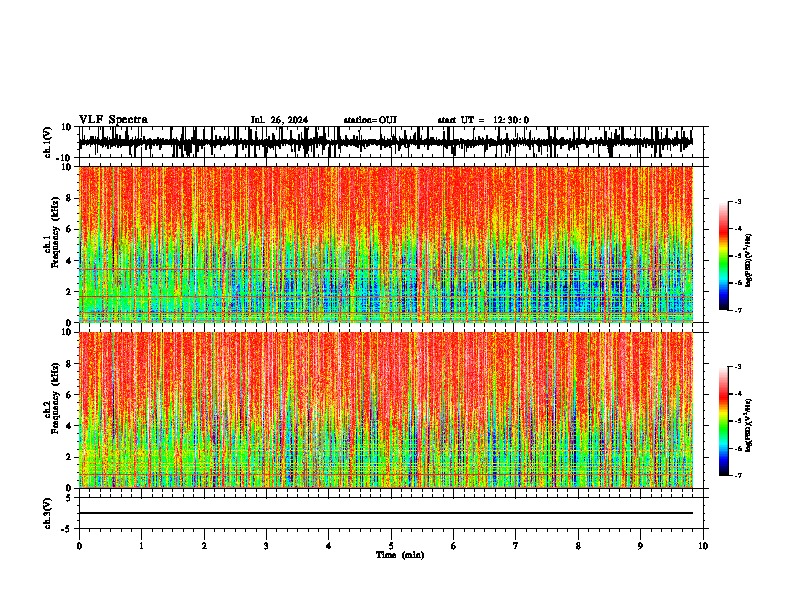Click the '-7' value on ch.1 colorbar
Viewport: 792px width, 612px height.
(738, 310)
